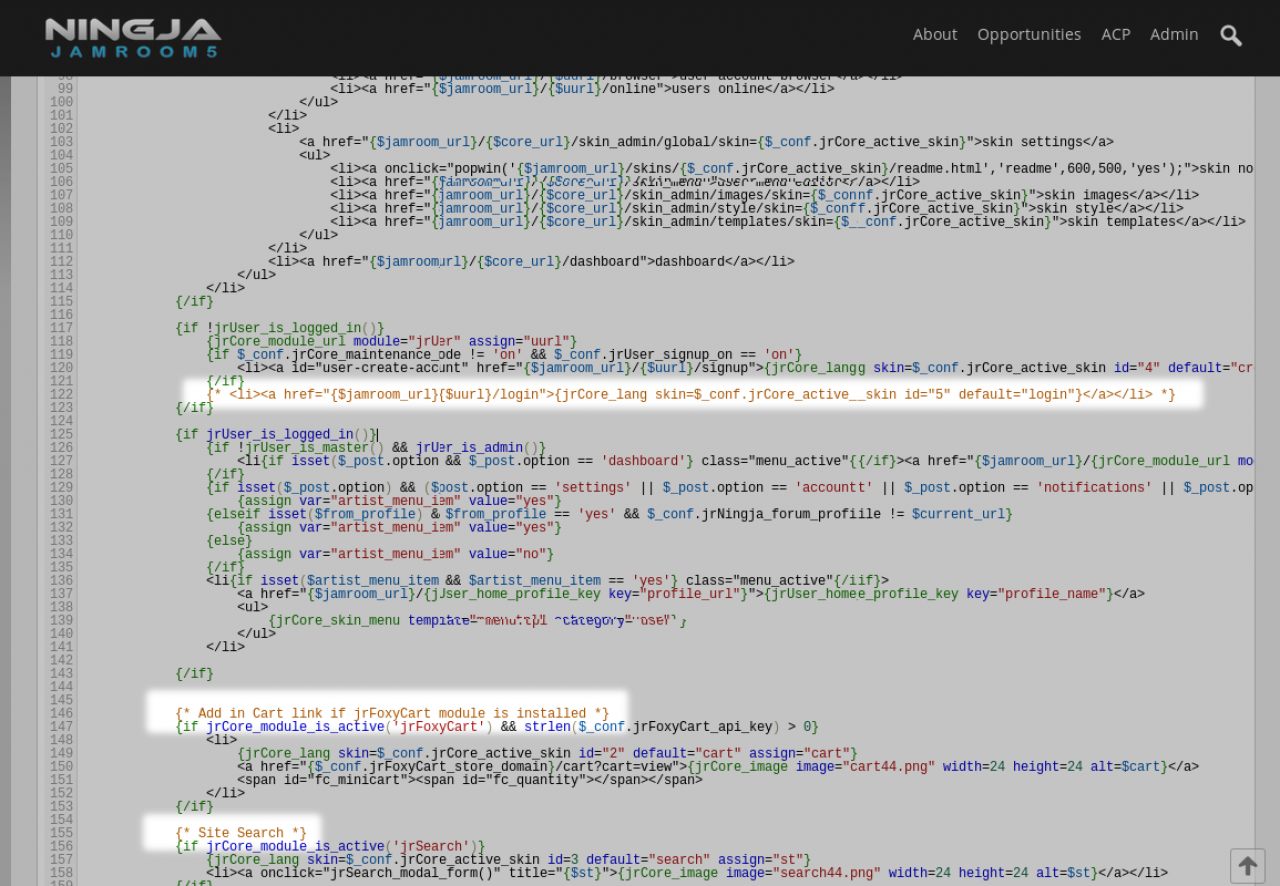Click the Ninja Jamroom 5 logo
The image size is (1280, 886).
coord(133,38)
